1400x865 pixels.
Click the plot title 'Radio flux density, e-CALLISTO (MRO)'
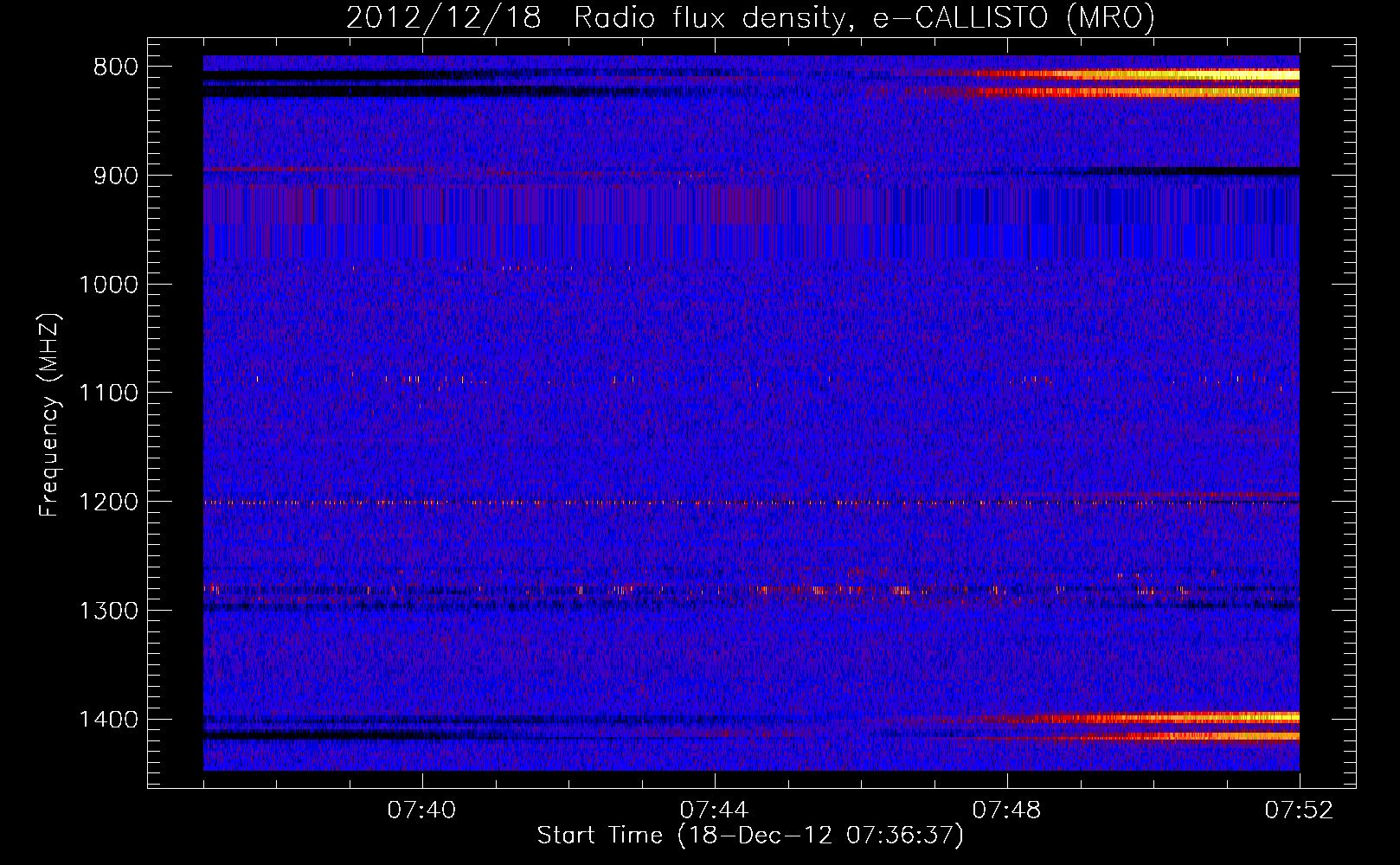tap(864, 17)
